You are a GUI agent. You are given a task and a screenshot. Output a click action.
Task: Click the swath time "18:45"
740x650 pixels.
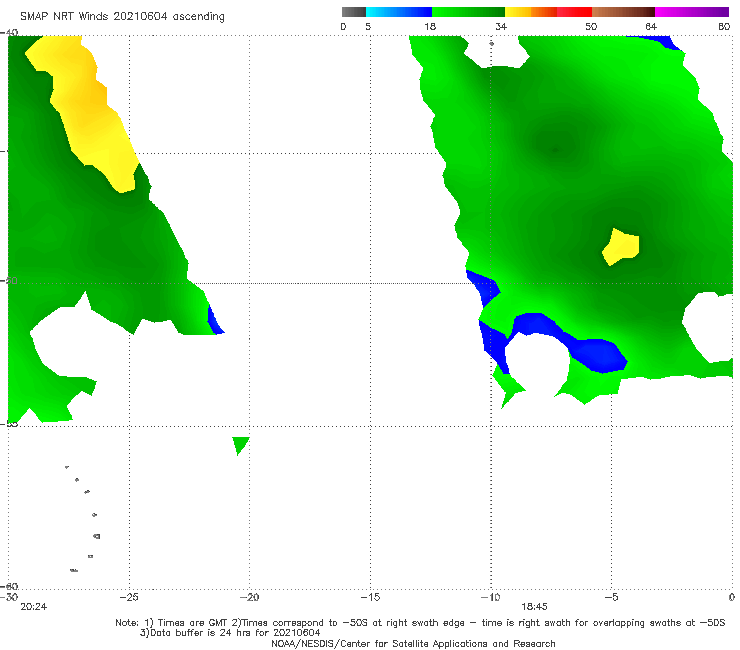534,607
